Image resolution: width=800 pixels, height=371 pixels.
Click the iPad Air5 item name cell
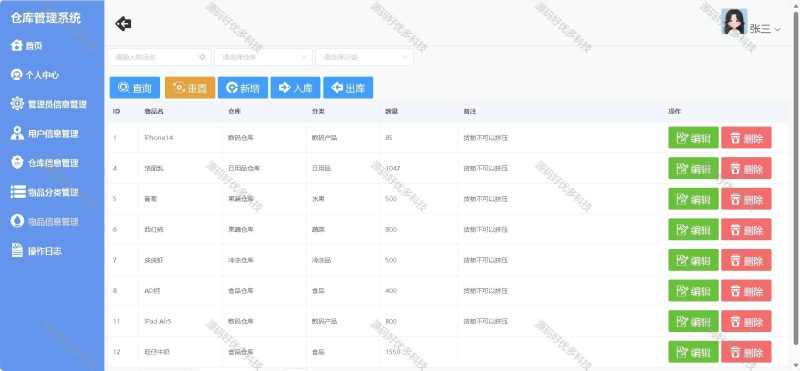[x=158, y=321]
